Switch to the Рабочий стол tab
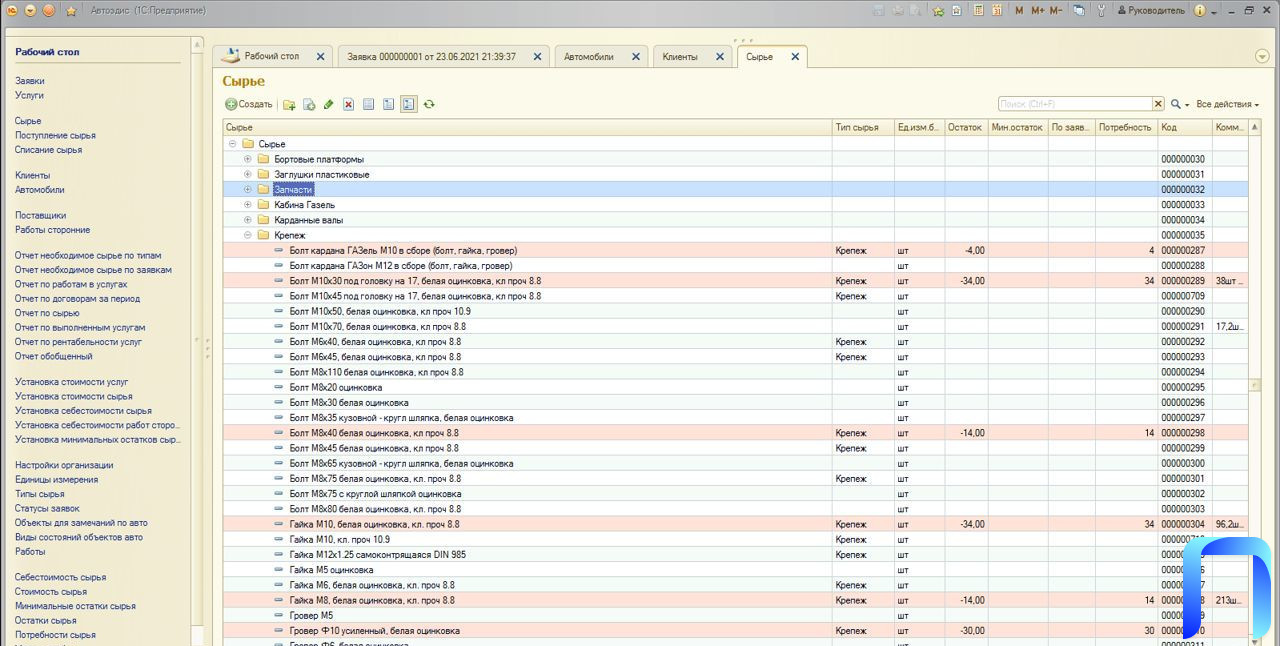1280x646 pixels. point(272,57)
